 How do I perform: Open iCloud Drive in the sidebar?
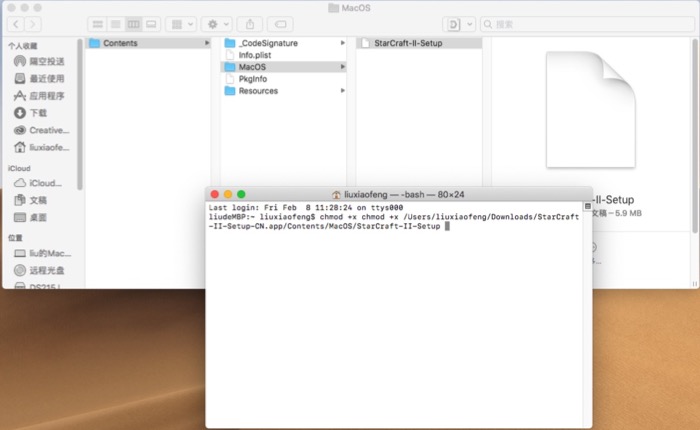point(38,183)
